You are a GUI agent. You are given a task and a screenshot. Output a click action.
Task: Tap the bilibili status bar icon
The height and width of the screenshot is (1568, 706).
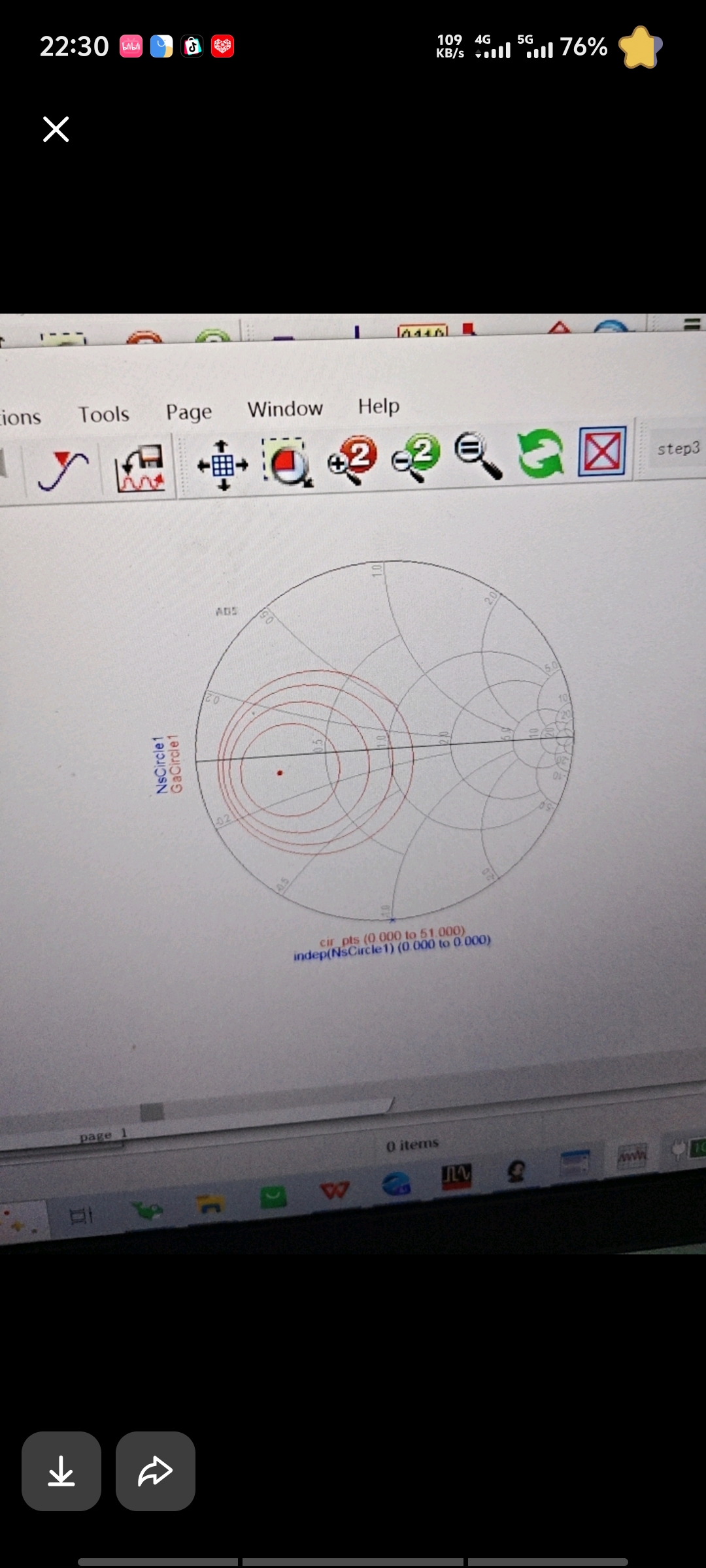coord(131,46)
